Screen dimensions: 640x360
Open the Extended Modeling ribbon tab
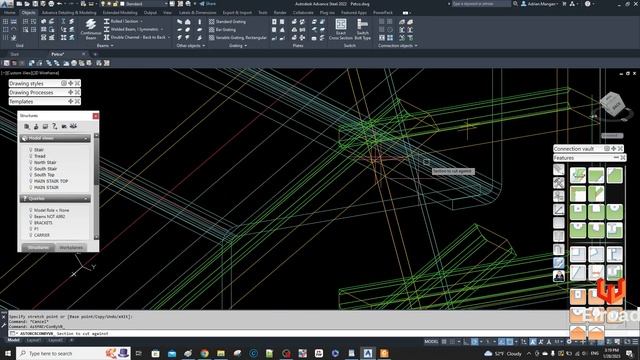point(120,13)
